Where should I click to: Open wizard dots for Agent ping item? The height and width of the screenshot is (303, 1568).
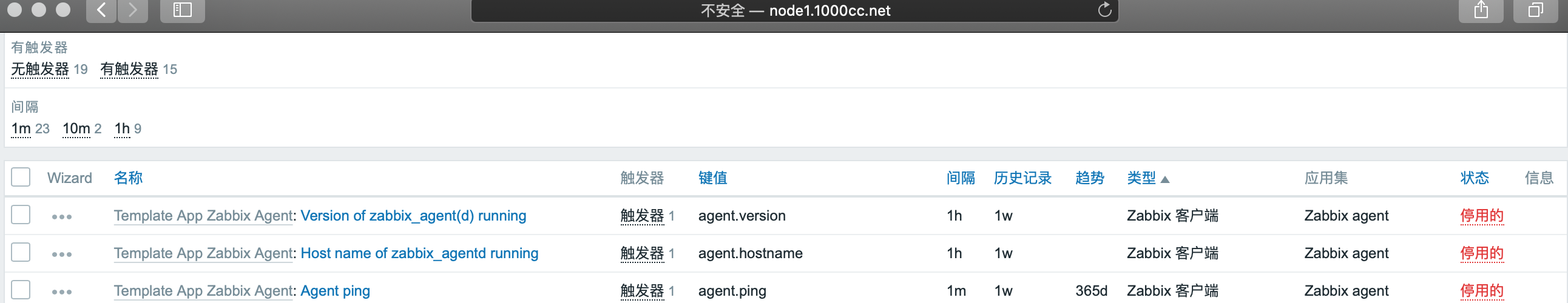tap(61, 292)
